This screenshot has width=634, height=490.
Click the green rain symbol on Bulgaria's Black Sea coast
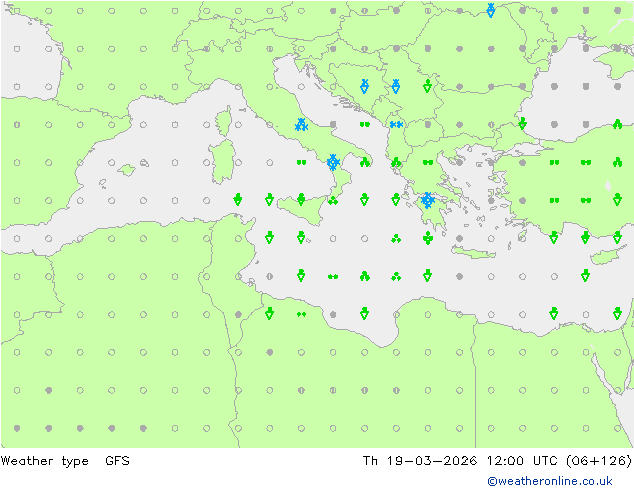[x=522, y=123]
